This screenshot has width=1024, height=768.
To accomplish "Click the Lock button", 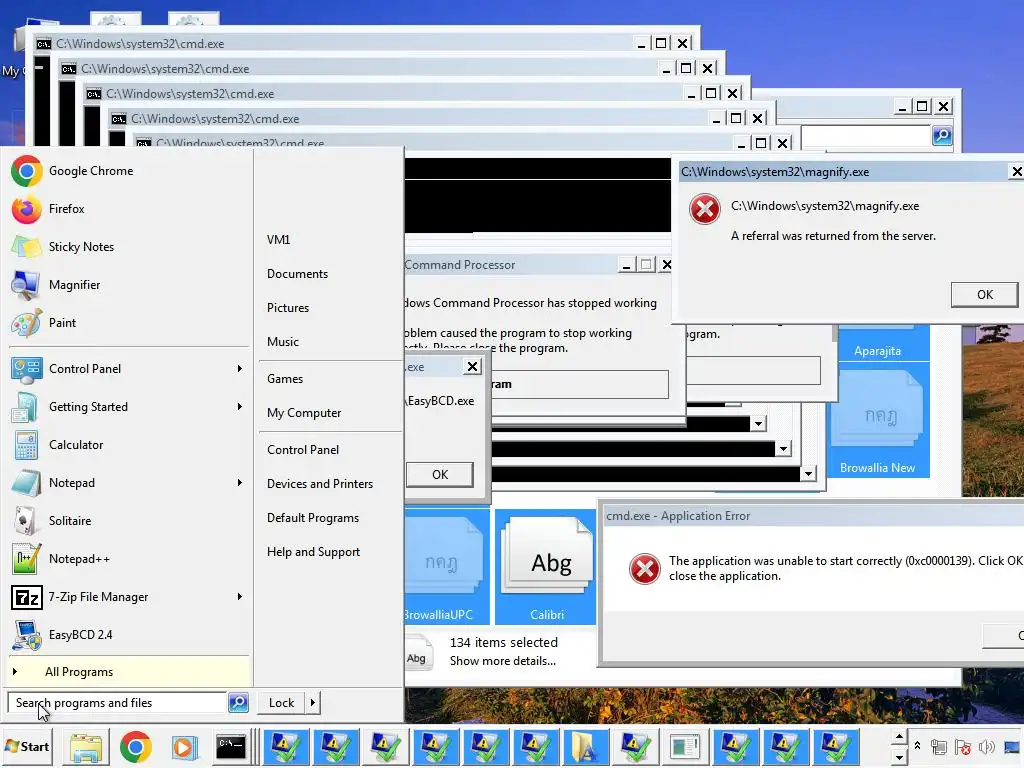I will pyautogui.click(x=281, y=703).
